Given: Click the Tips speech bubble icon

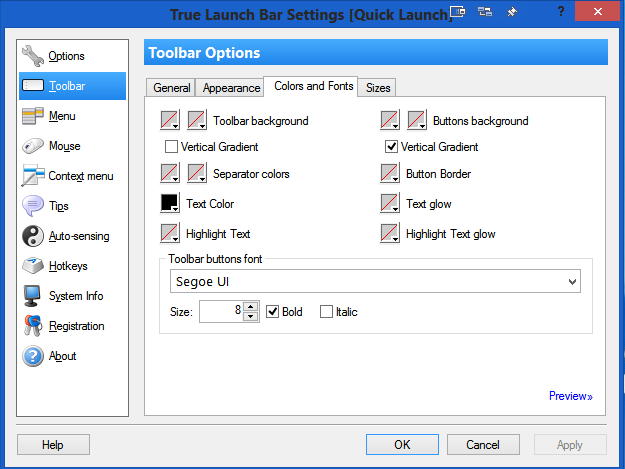Looking at the screenshot, I should point(32,206).
